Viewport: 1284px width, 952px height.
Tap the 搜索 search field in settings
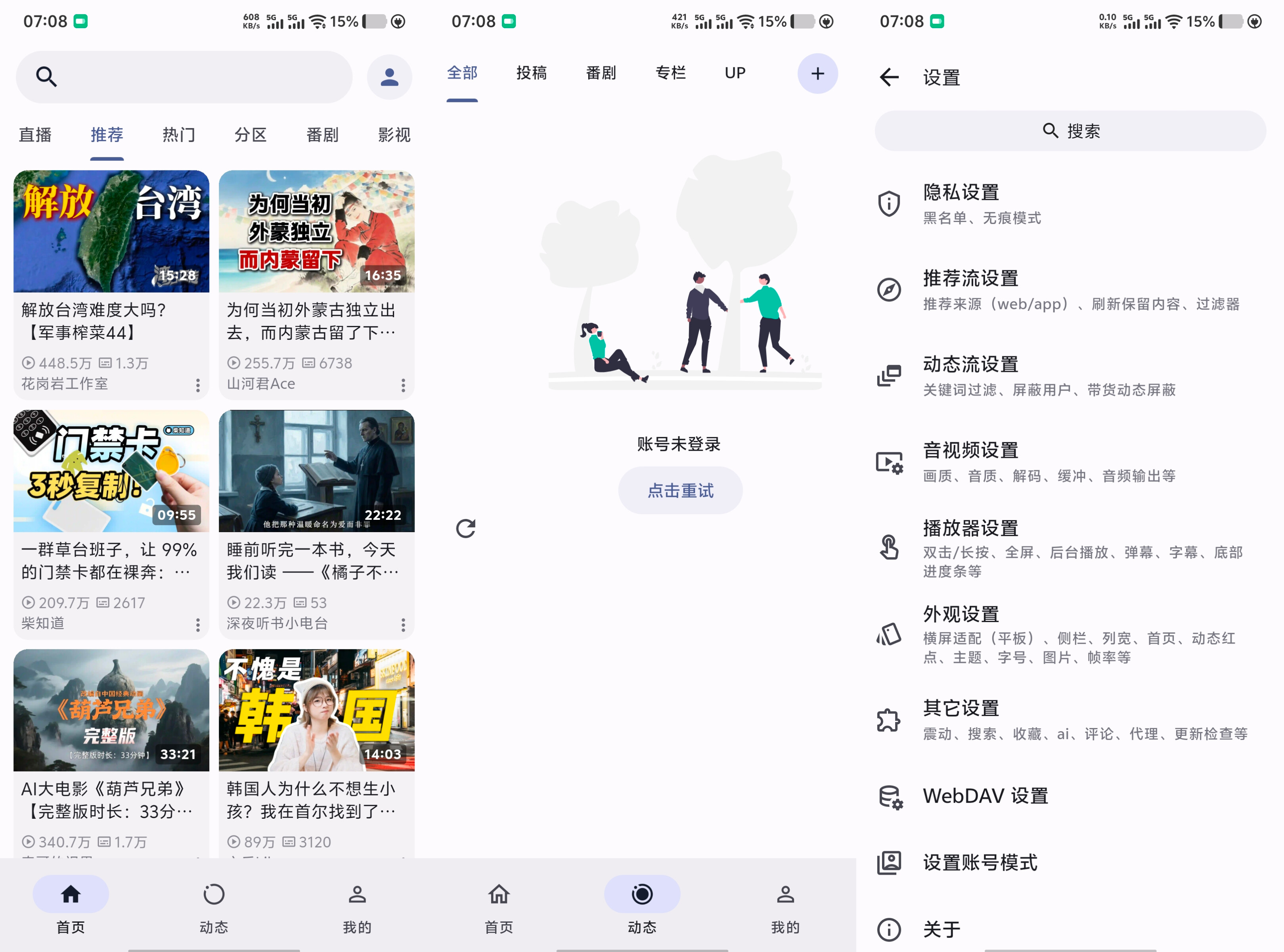coord(1070,131)
